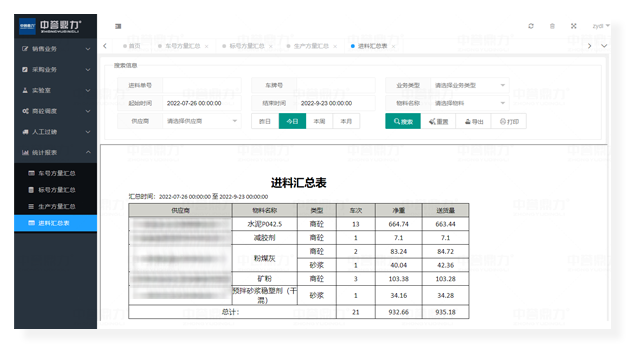The height and width of the screenshot is (364, 637).
Task: Close the 车号方量汇总 tab
Action: click(x=207, y=46)
